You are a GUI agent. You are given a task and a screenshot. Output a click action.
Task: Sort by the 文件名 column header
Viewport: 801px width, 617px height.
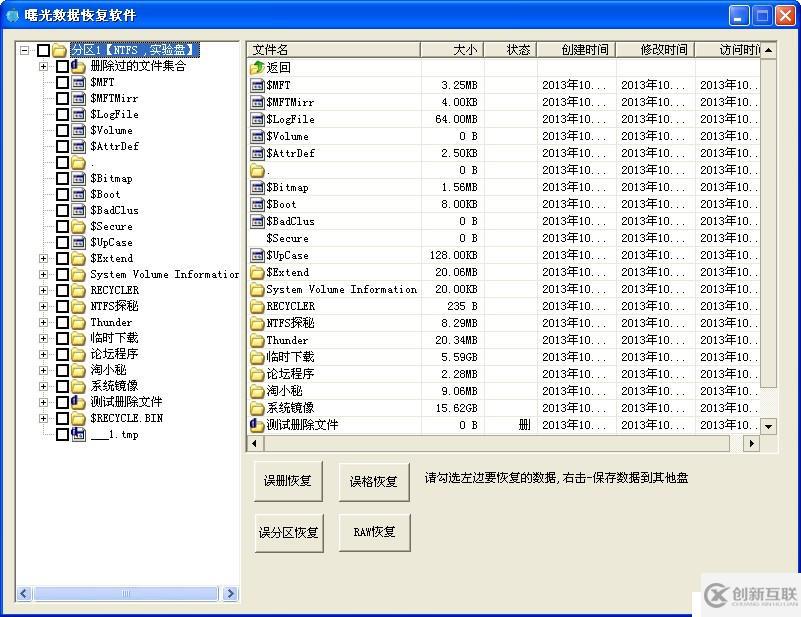(x=334, y=50)
